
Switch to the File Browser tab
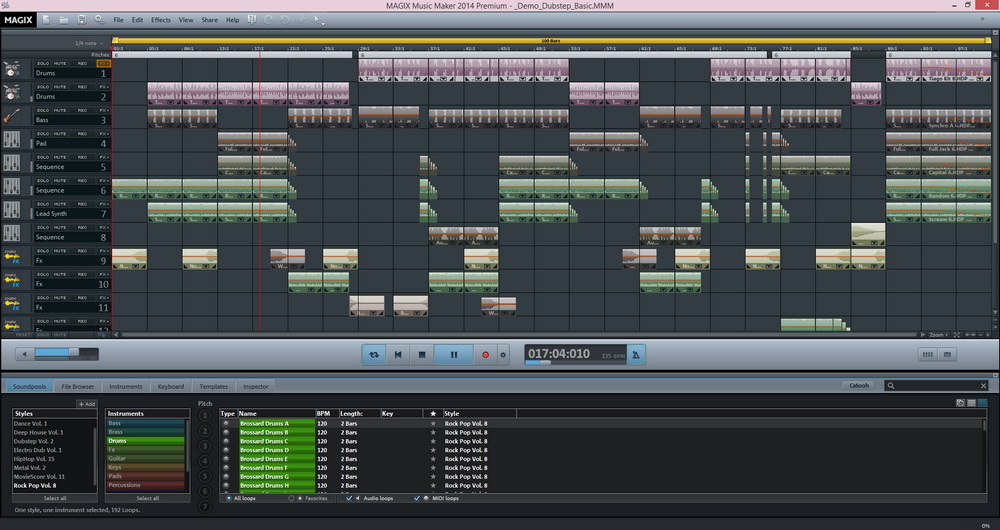point(78,386)
